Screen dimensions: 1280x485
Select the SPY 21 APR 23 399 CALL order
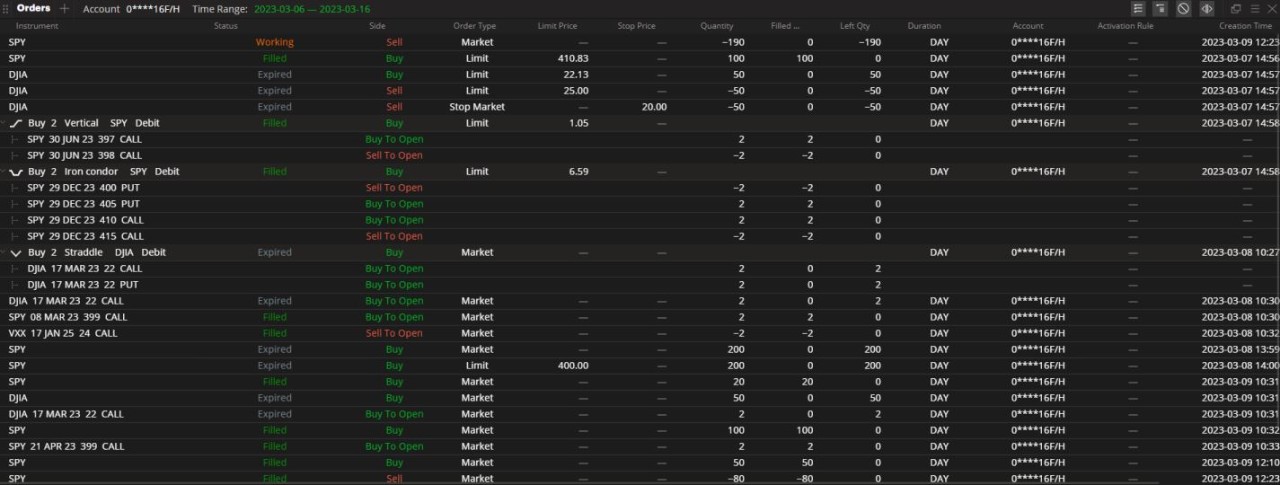point(66,446)
